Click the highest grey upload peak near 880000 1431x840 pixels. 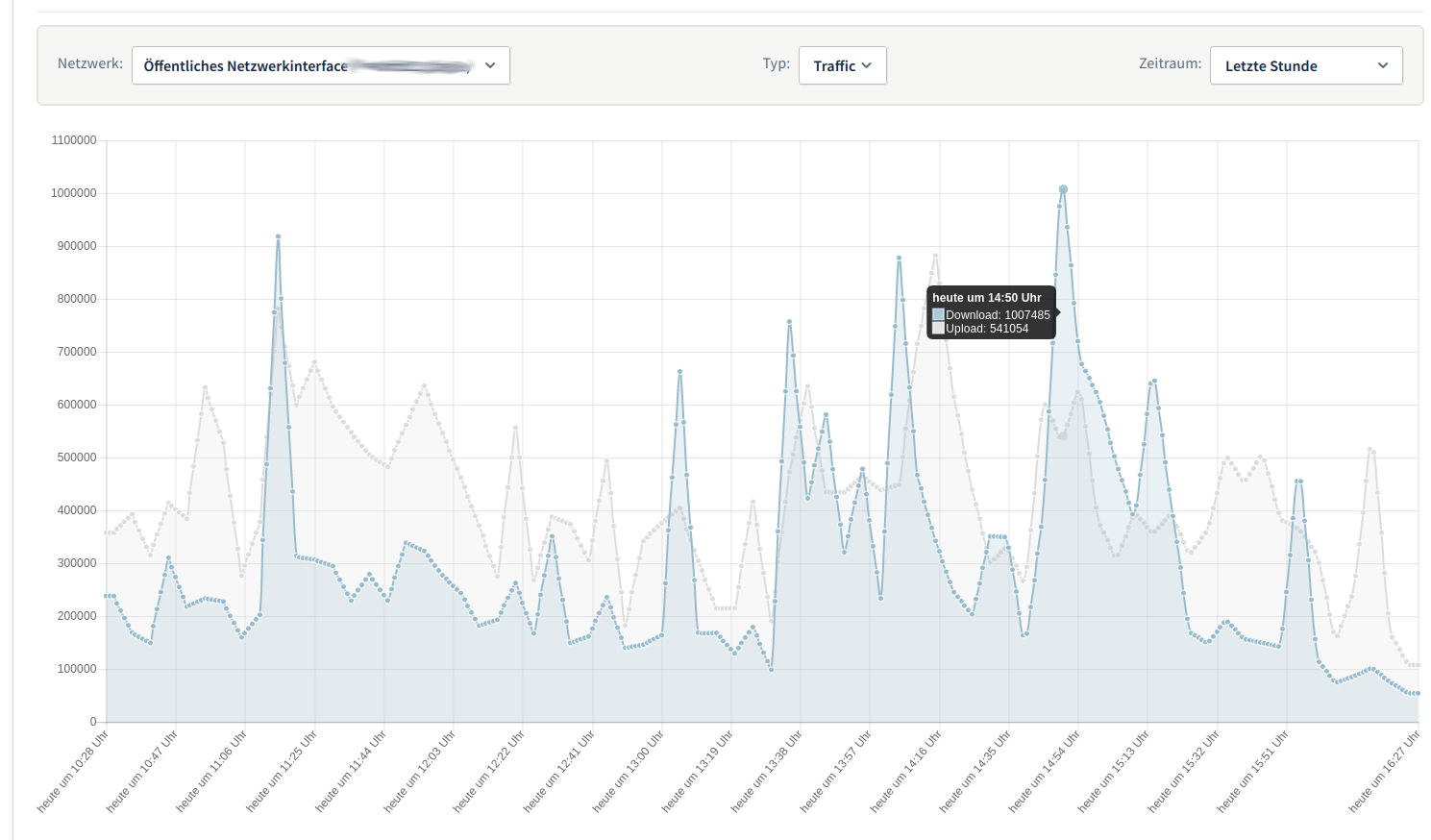(x=935, y=256)
